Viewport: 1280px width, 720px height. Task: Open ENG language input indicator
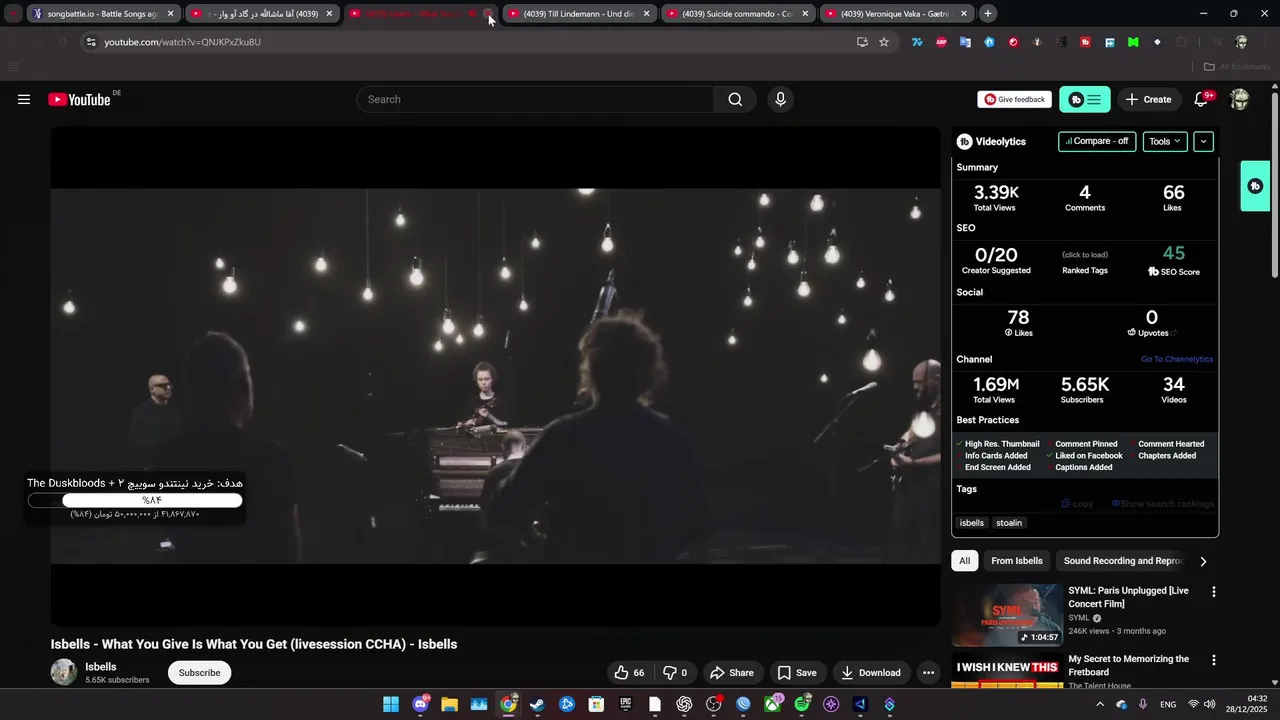tap(1168, 704)
